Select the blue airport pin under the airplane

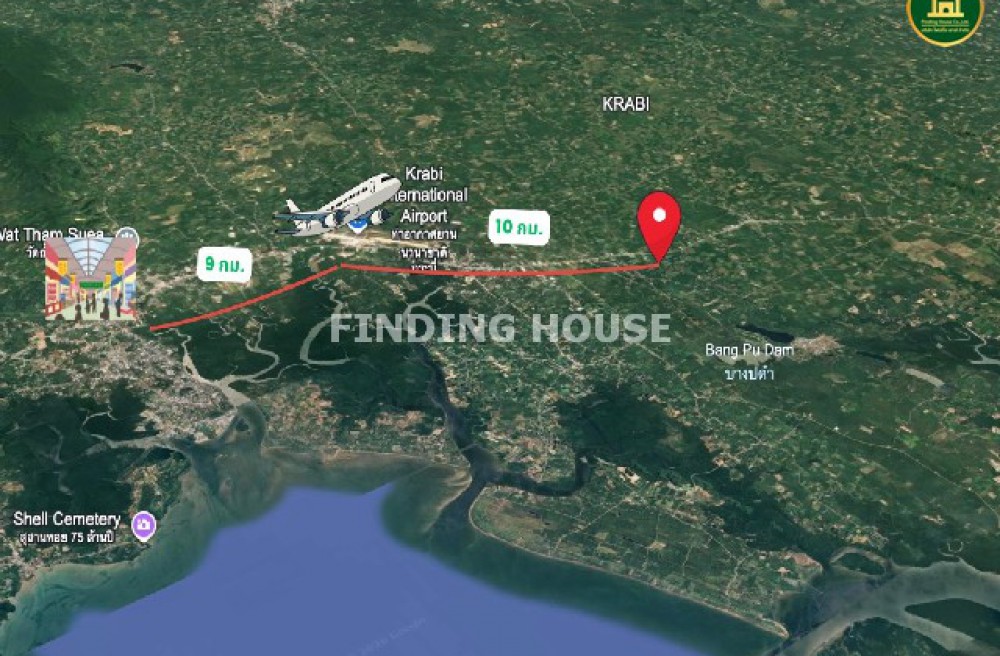point(359,224)
